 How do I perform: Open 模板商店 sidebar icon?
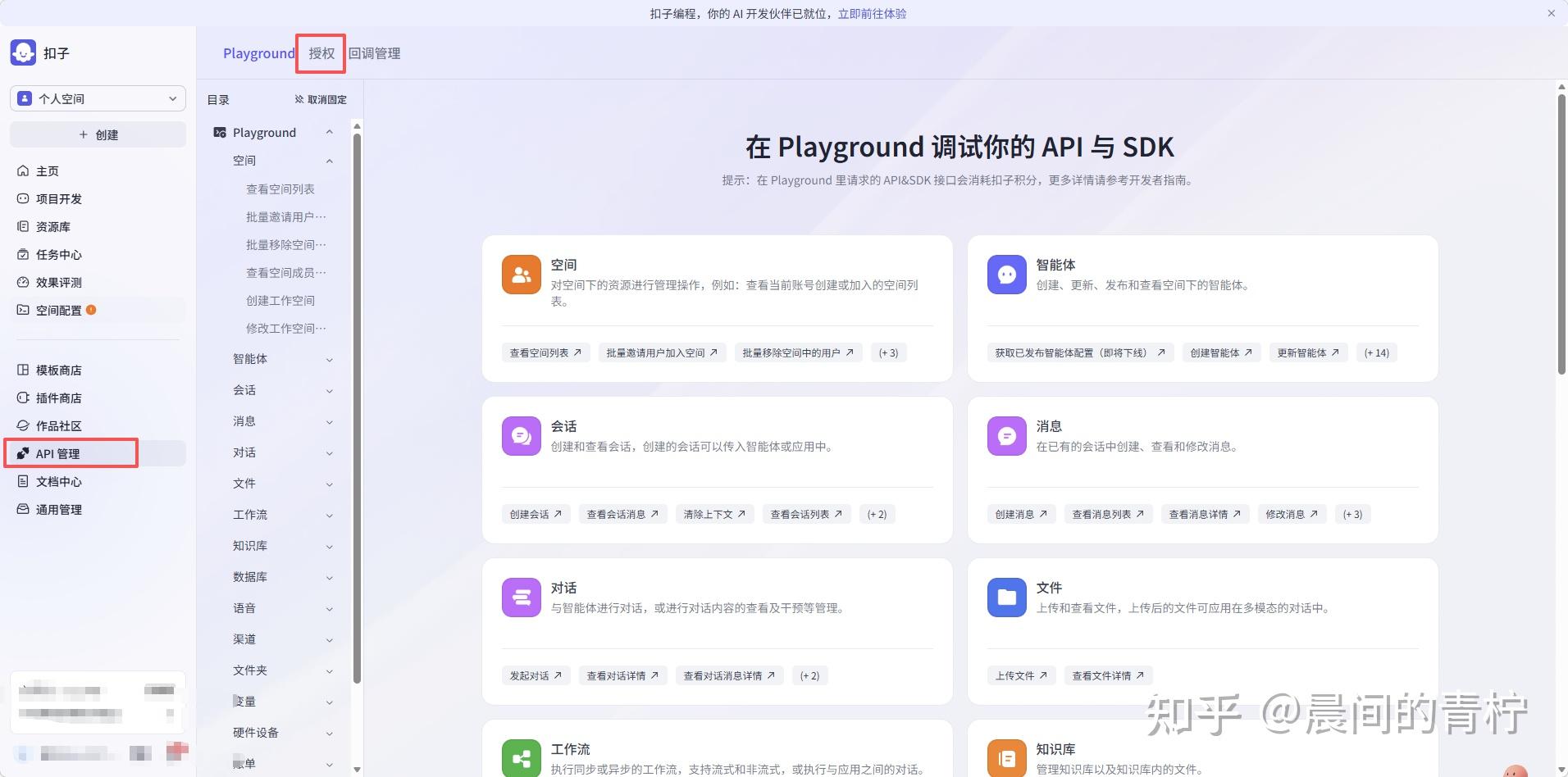23,370
